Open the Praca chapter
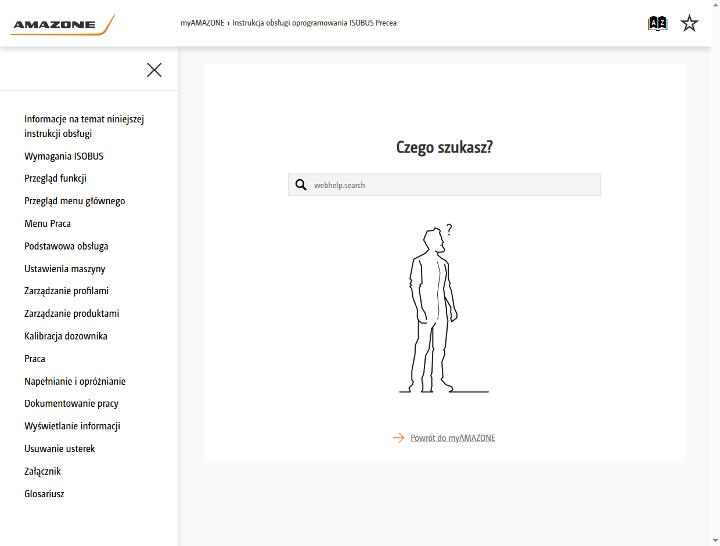This screenshot has height=546, width=720. [34, 359]
